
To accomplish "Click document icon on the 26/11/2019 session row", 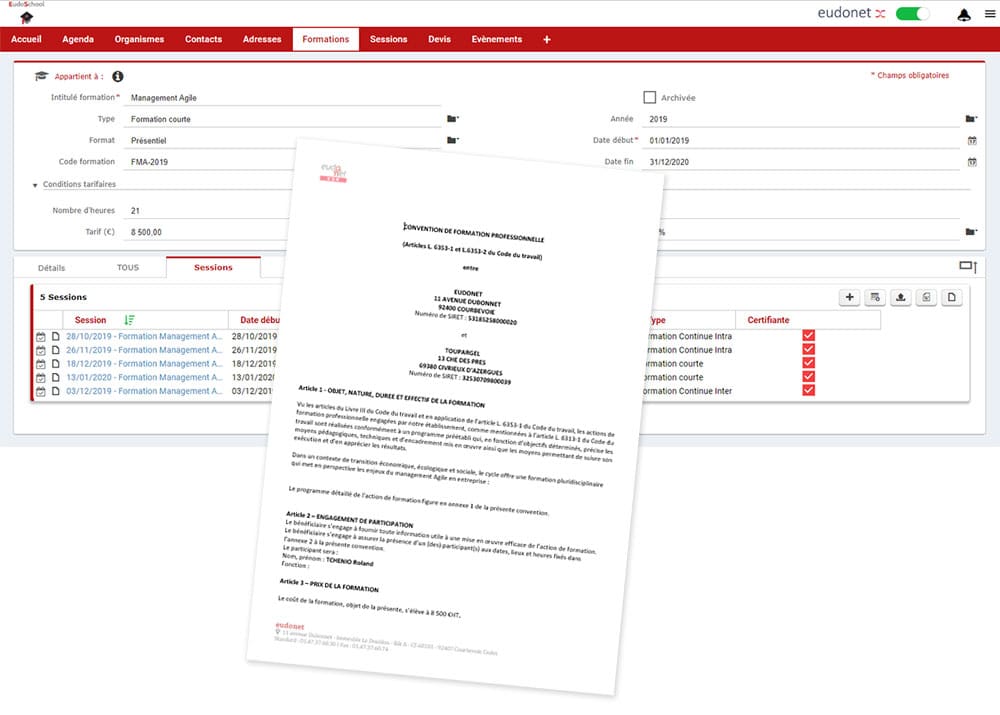I will [x=55, y=350].
